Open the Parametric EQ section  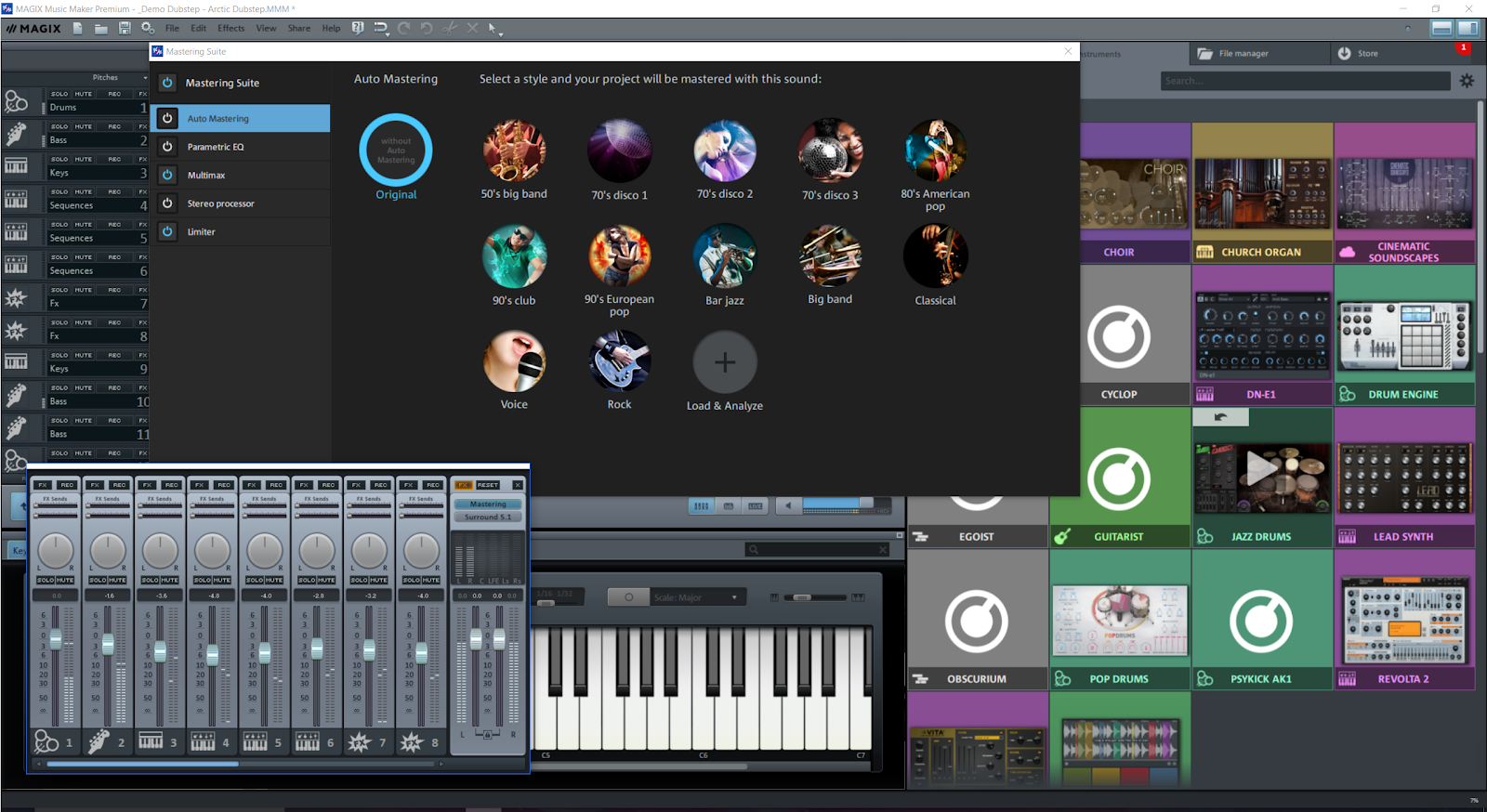coord(241,147)
